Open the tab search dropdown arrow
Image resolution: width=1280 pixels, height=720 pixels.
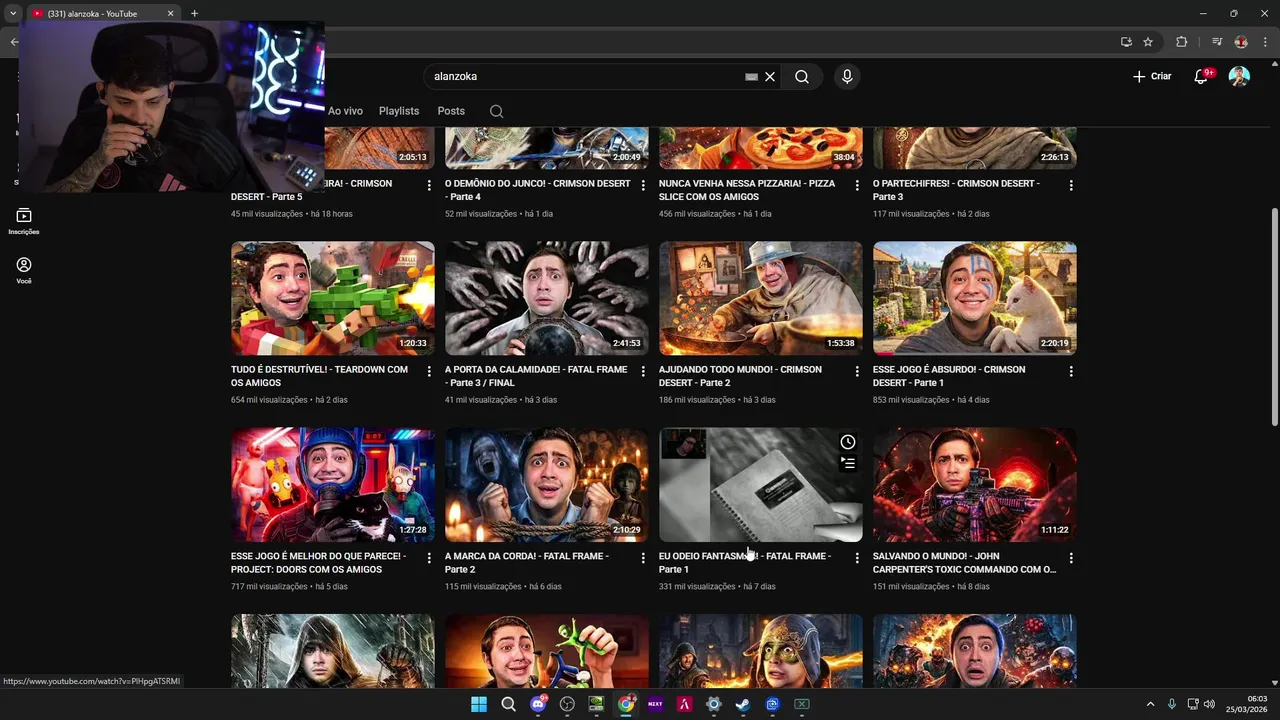point(13,13)
